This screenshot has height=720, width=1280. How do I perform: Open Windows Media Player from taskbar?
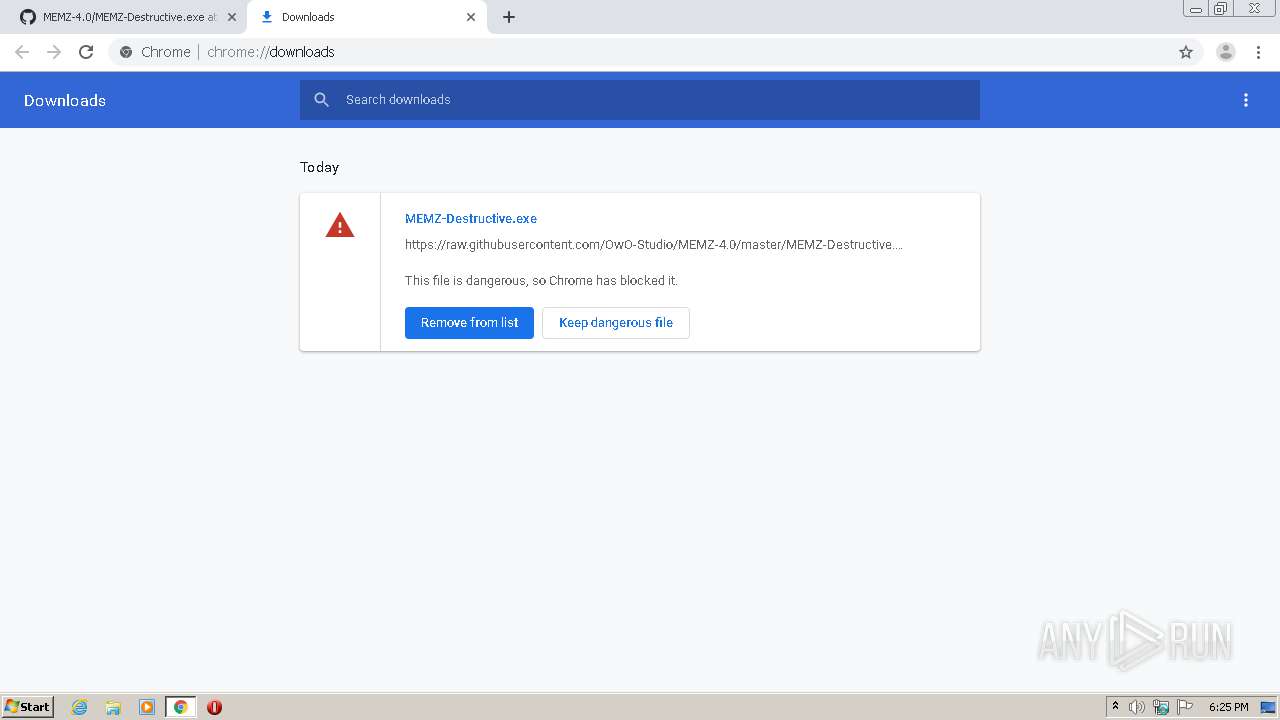[x=147, y=707]
